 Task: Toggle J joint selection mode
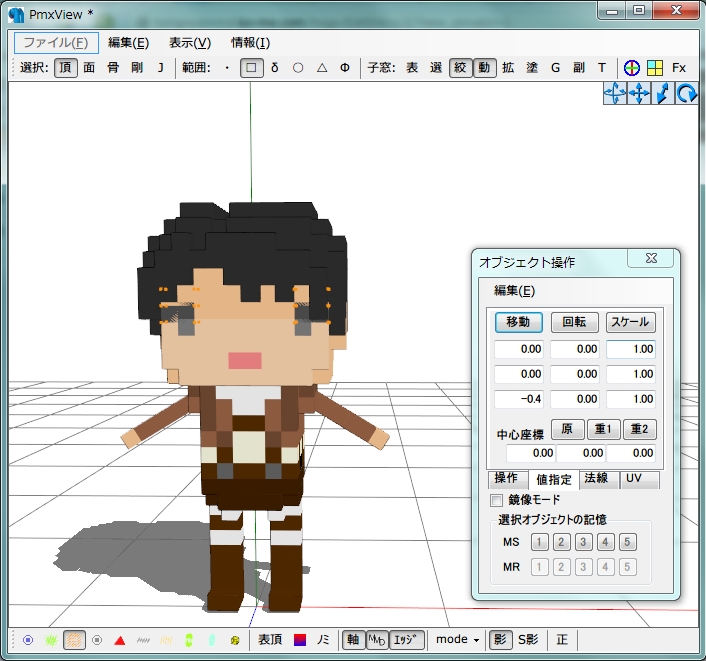tap(160, 68)
